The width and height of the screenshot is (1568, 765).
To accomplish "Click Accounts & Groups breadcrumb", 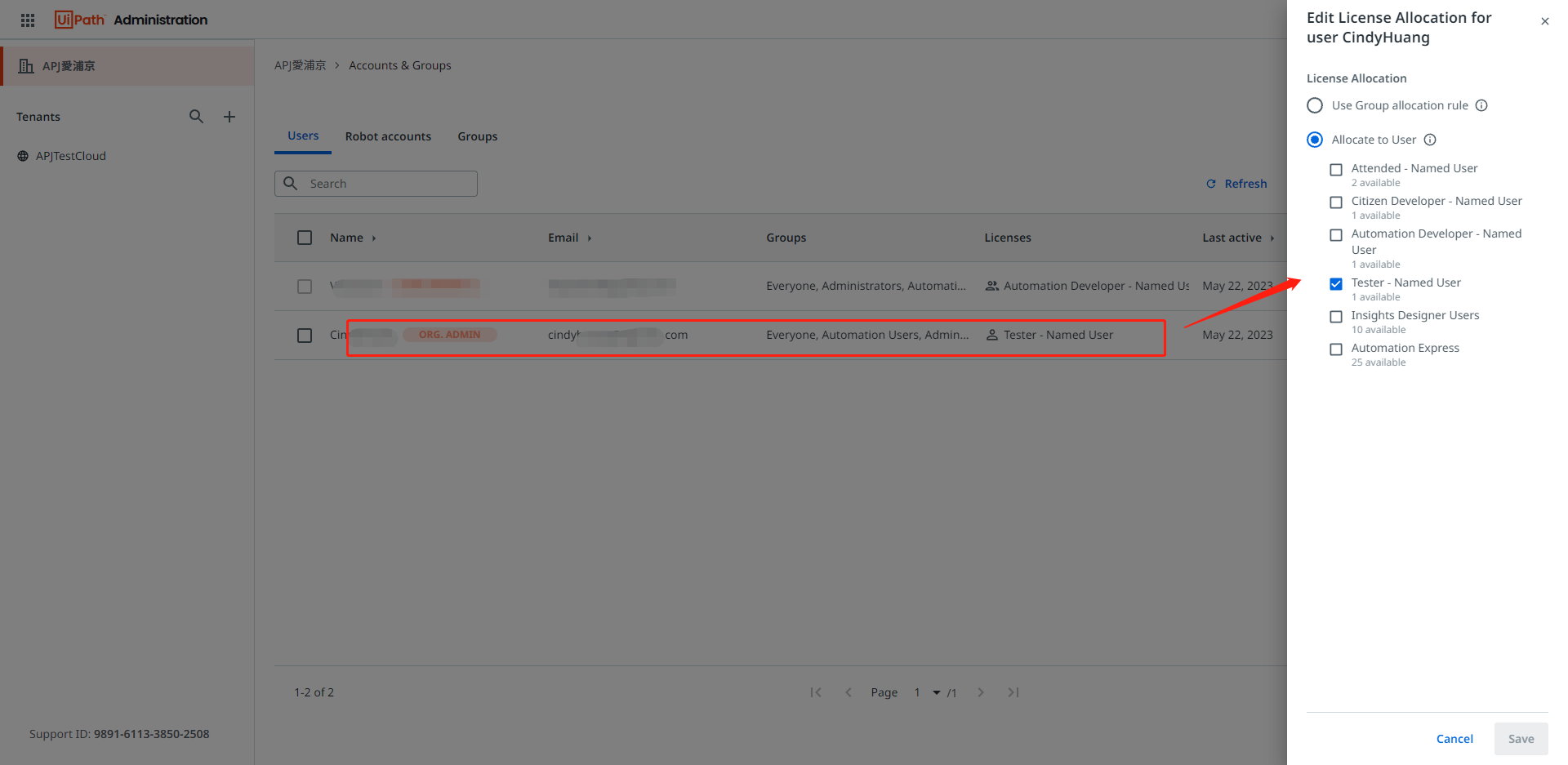I will point(400,65).
